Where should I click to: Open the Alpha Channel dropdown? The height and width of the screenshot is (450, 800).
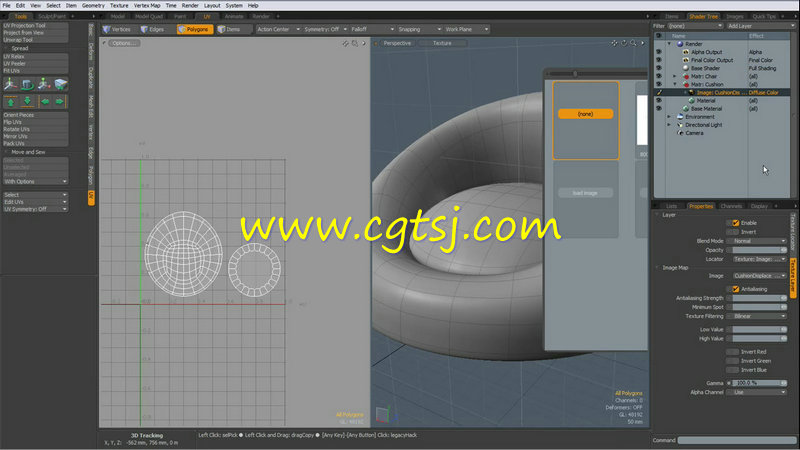coord(759,392)
